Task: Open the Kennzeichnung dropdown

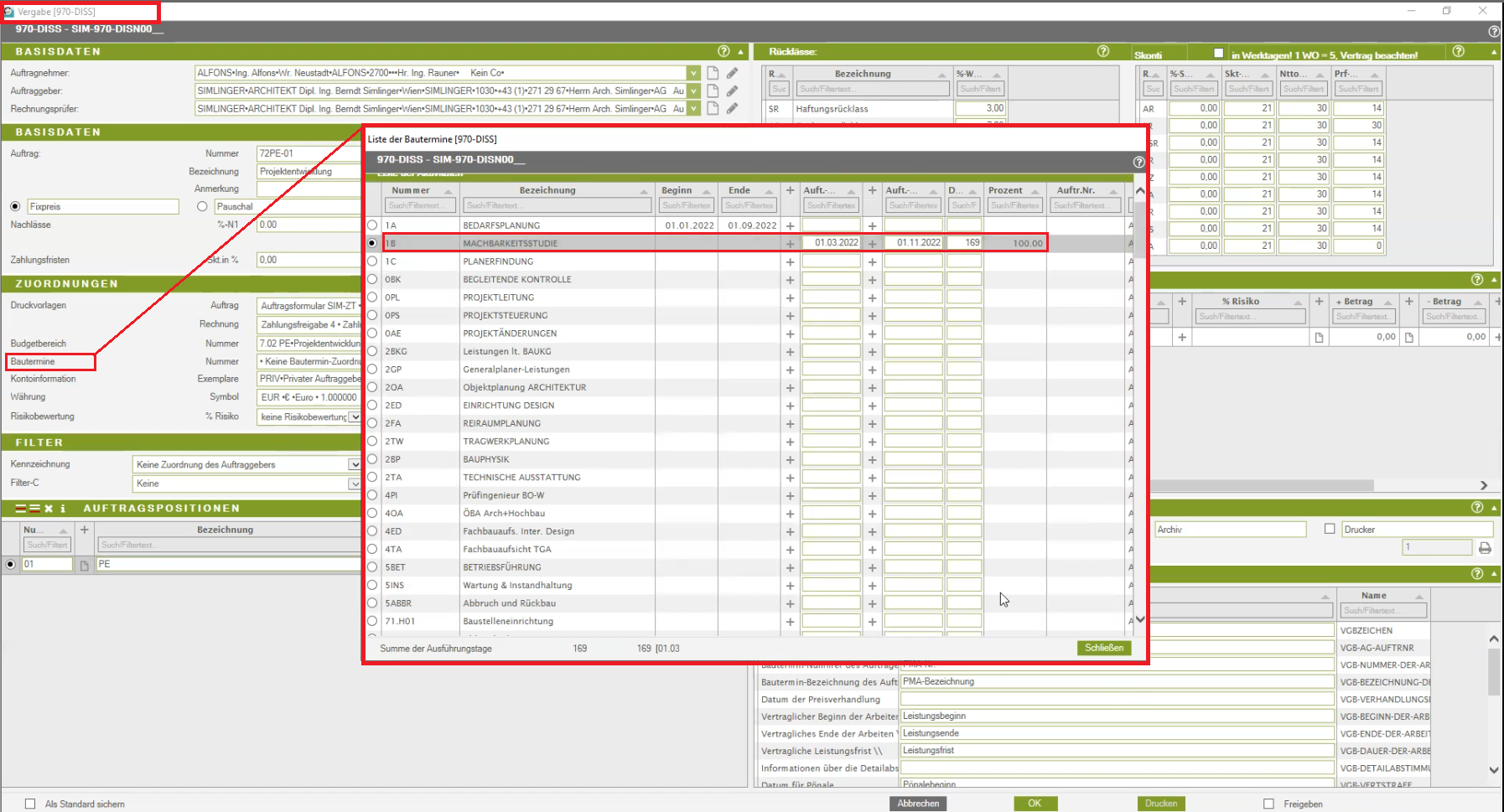Action: point(354,464)
